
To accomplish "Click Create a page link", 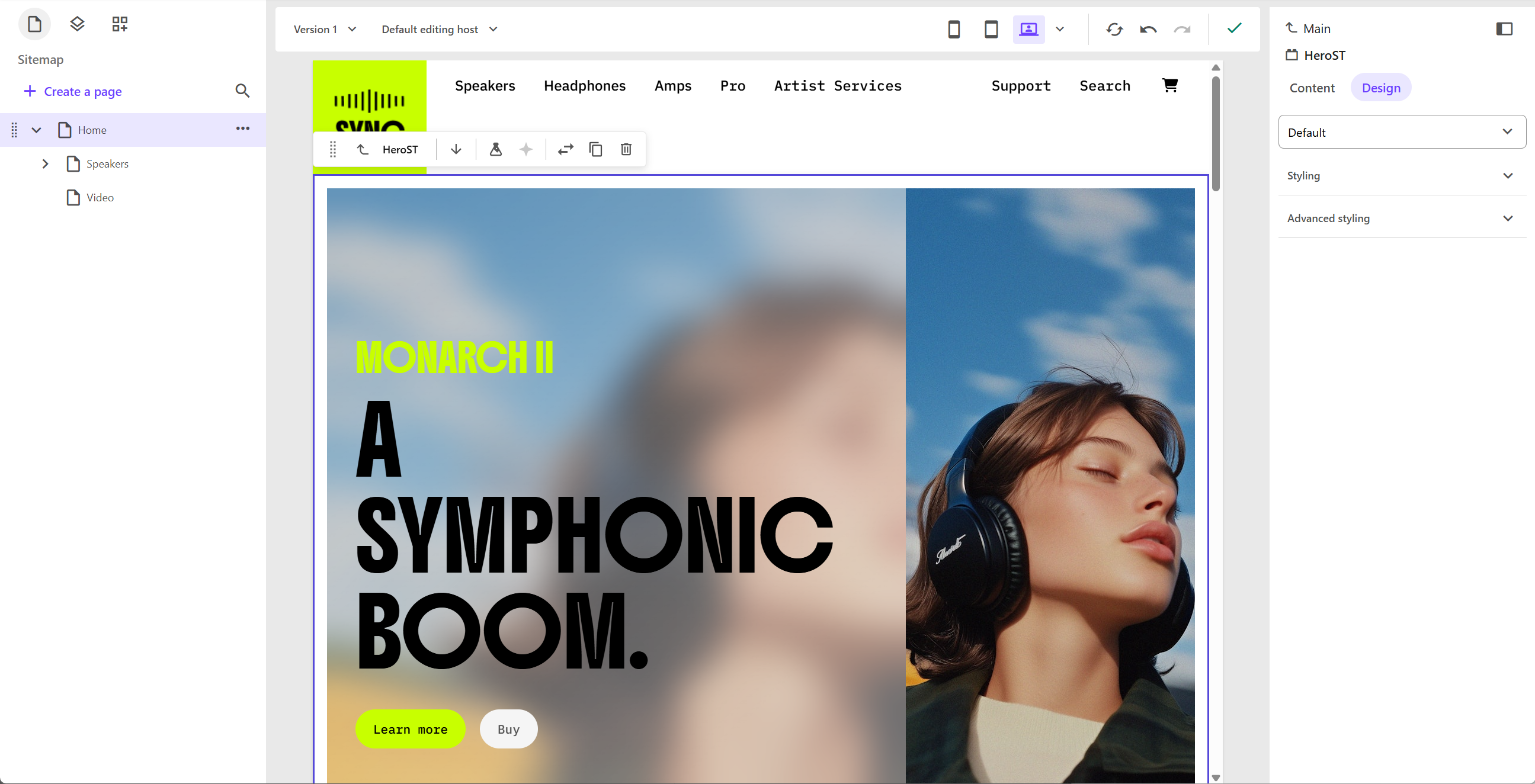I will pos(73,91).
